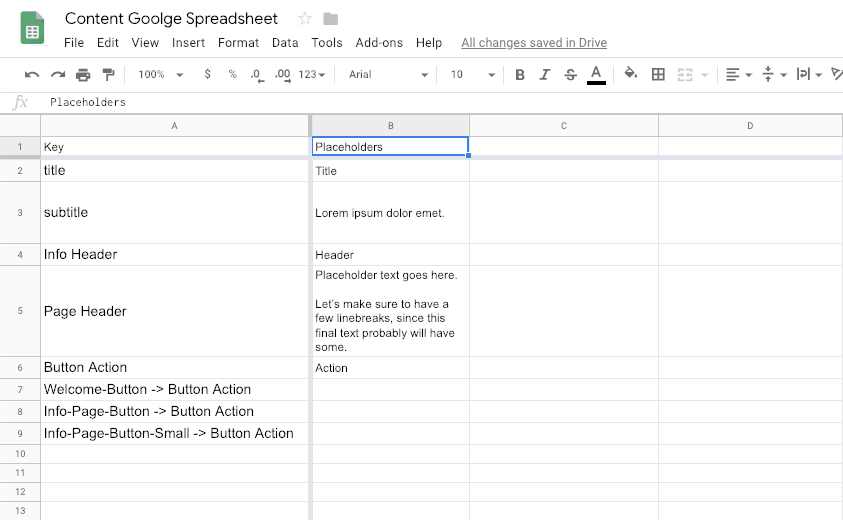Decrease decimal places icon
This screenshot has height=520, width=843.
pyautogui.click(x=257, y=75)
